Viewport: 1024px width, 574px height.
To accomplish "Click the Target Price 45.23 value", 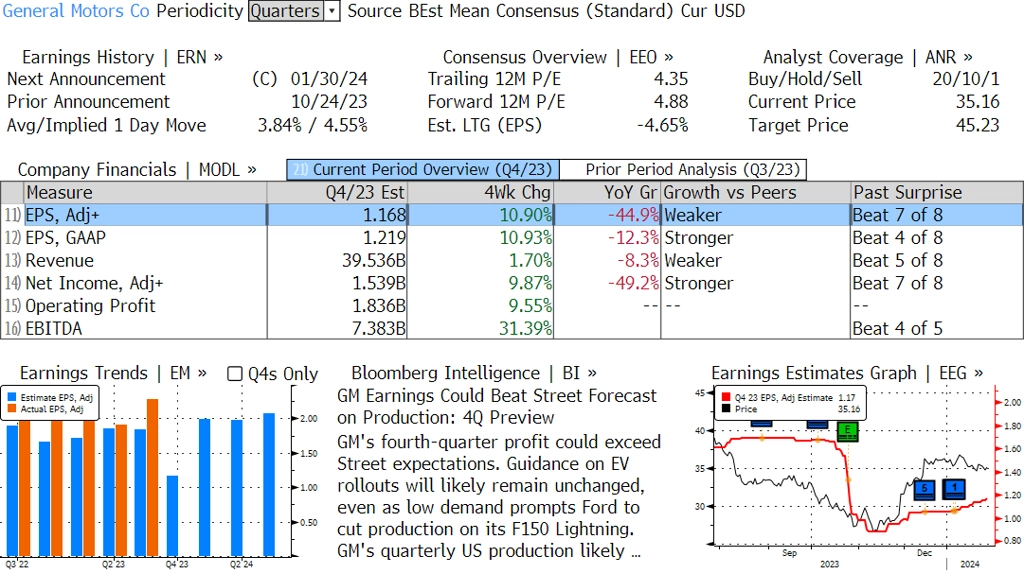I will coord(977,125).
